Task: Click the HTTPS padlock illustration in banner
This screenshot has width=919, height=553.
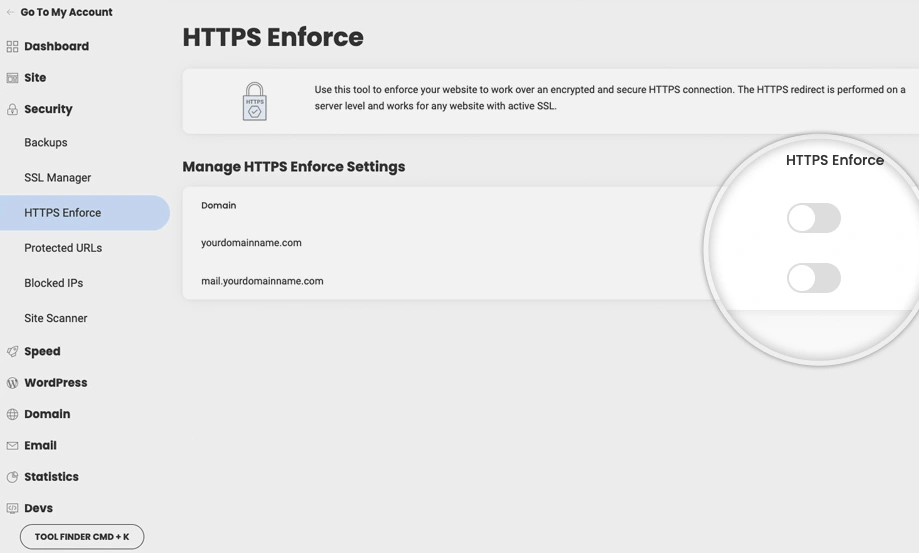Action: coord(254,102)
